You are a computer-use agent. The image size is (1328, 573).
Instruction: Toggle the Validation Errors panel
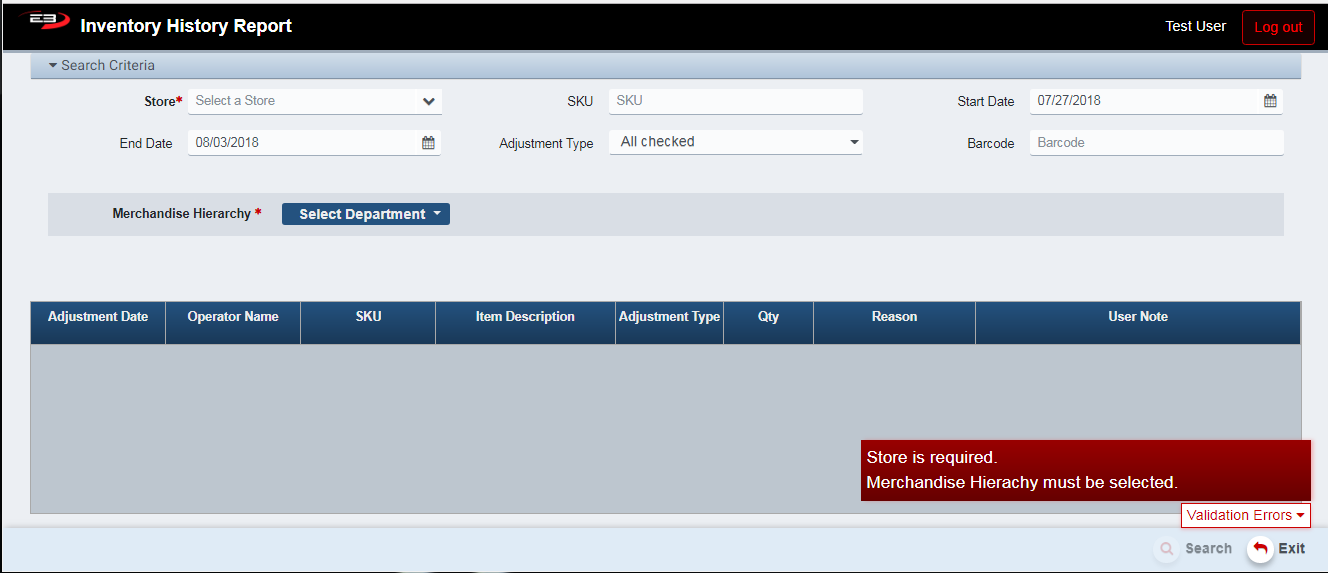tap(1245, 515)
